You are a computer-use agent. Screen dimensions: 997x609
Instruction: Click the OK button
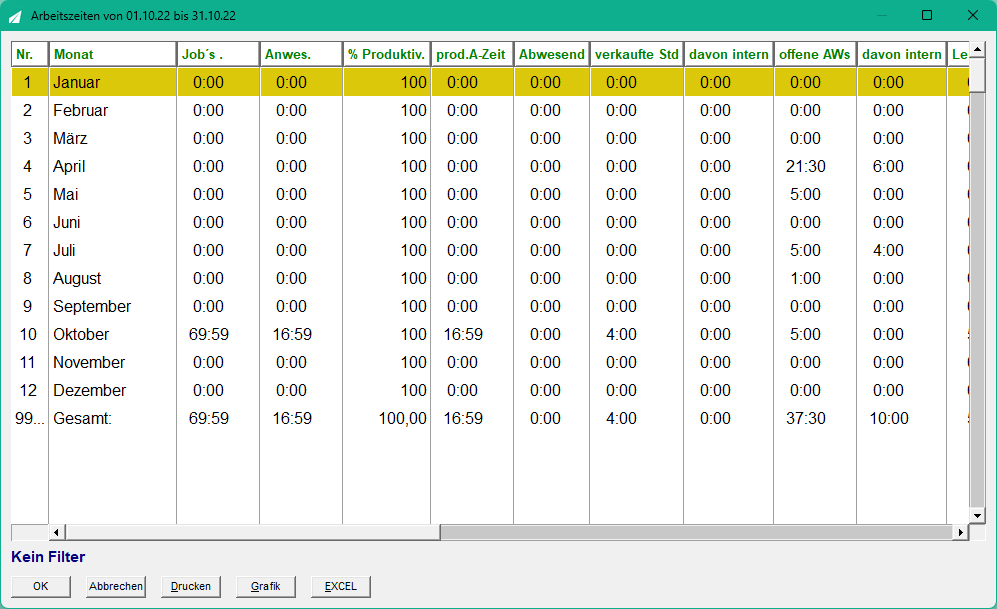point(41,586)
